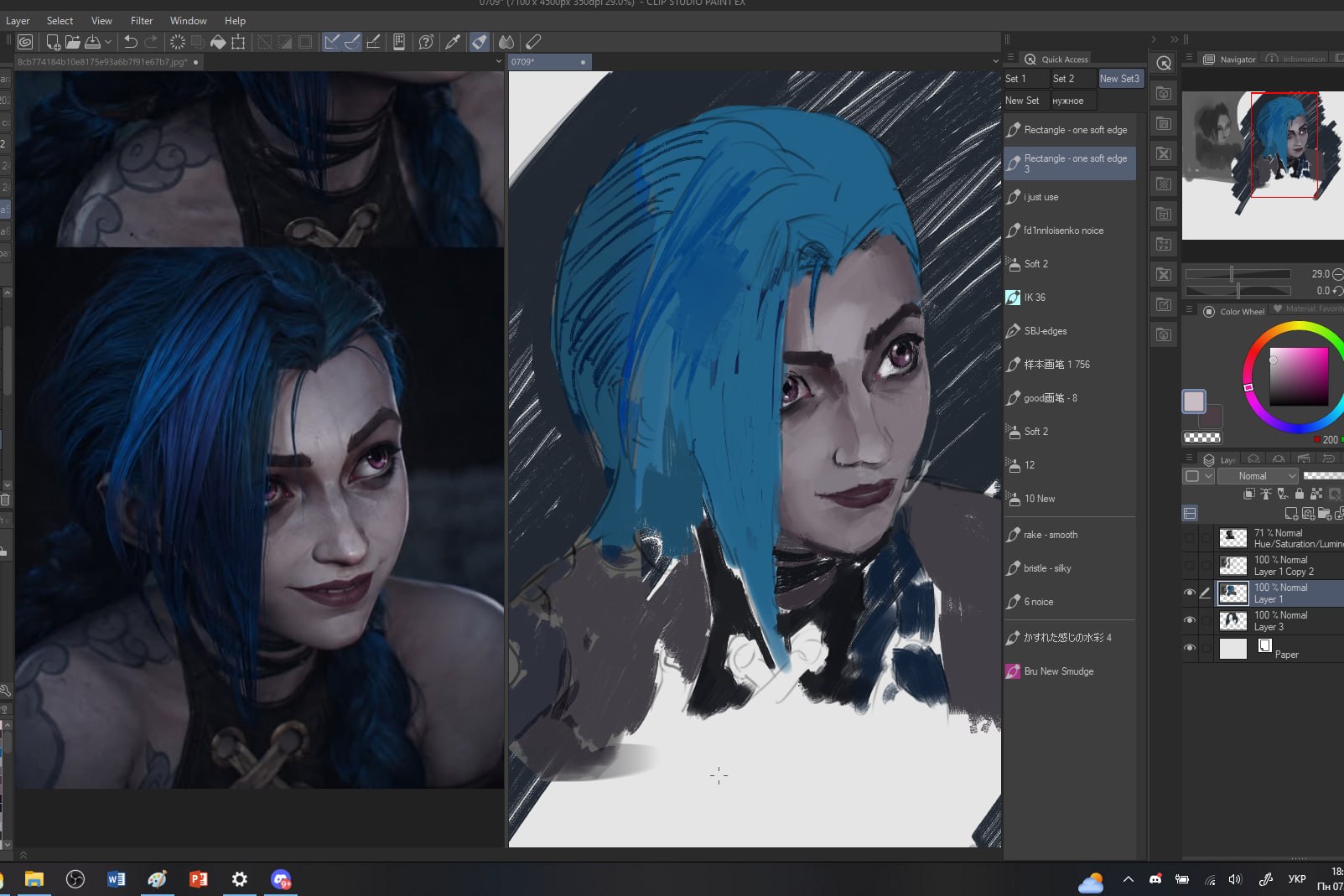Expand the save options dropdown arrow
Image resolution: width=1344 pixels, height=896 pixels.
(x=108, y=42)
